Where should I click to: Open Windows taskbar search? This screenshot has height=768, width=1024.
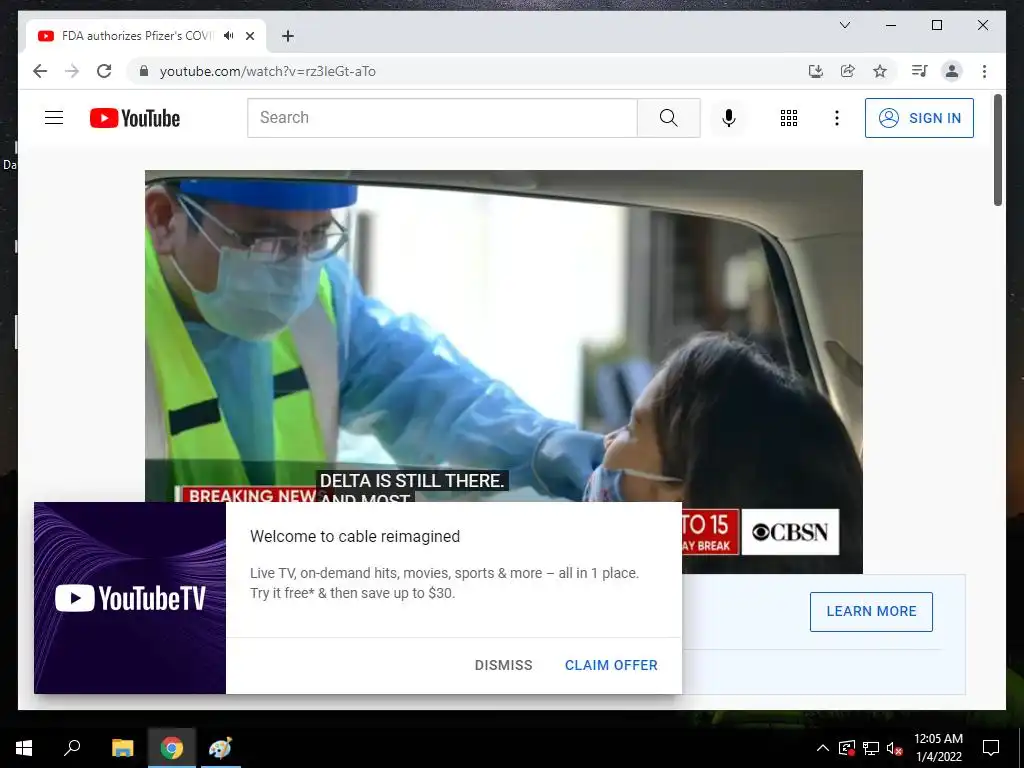pos(72,748)
